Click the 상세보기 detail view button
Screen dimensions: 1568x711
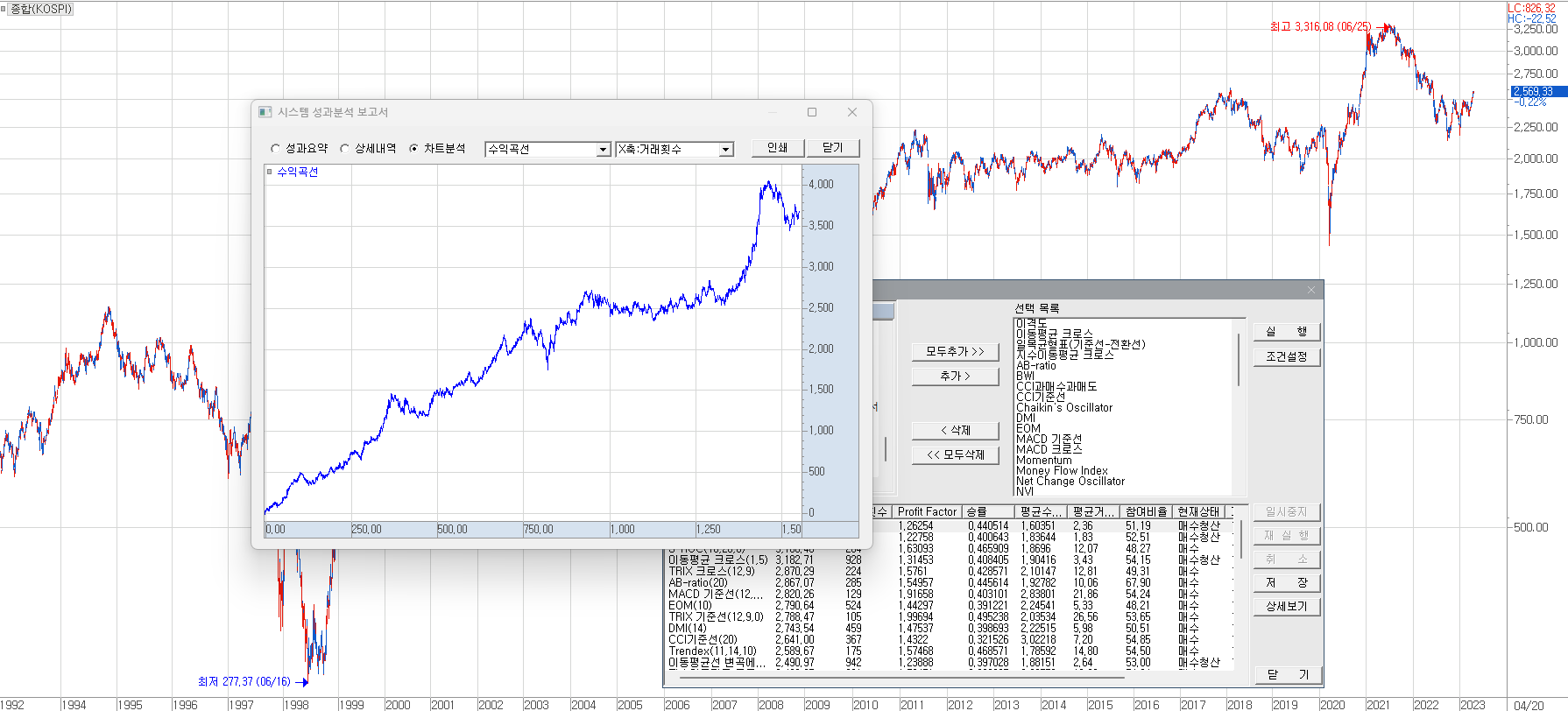[1286, 606]
